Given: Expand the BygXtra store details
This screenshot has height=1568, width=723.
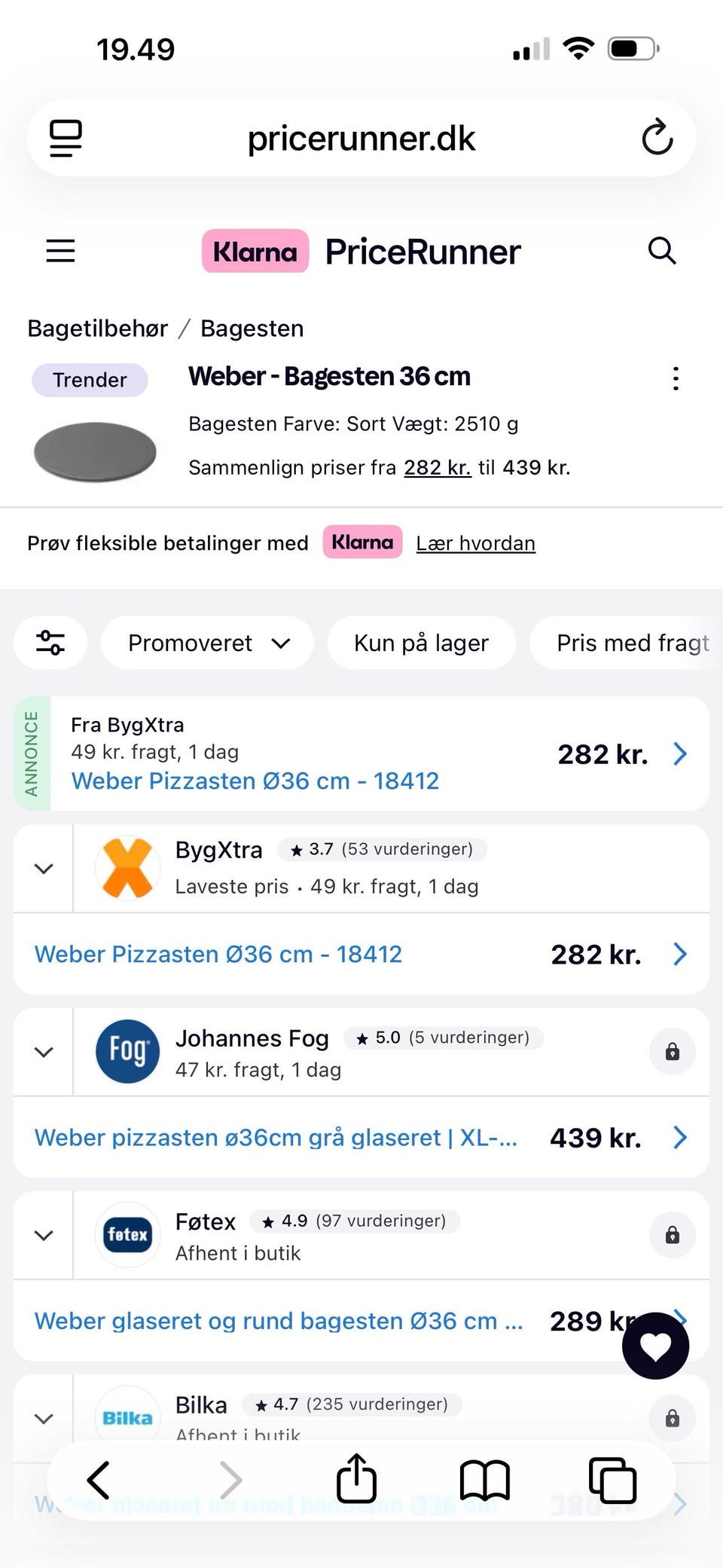Looking at the screenshot, I should [44, 869].
